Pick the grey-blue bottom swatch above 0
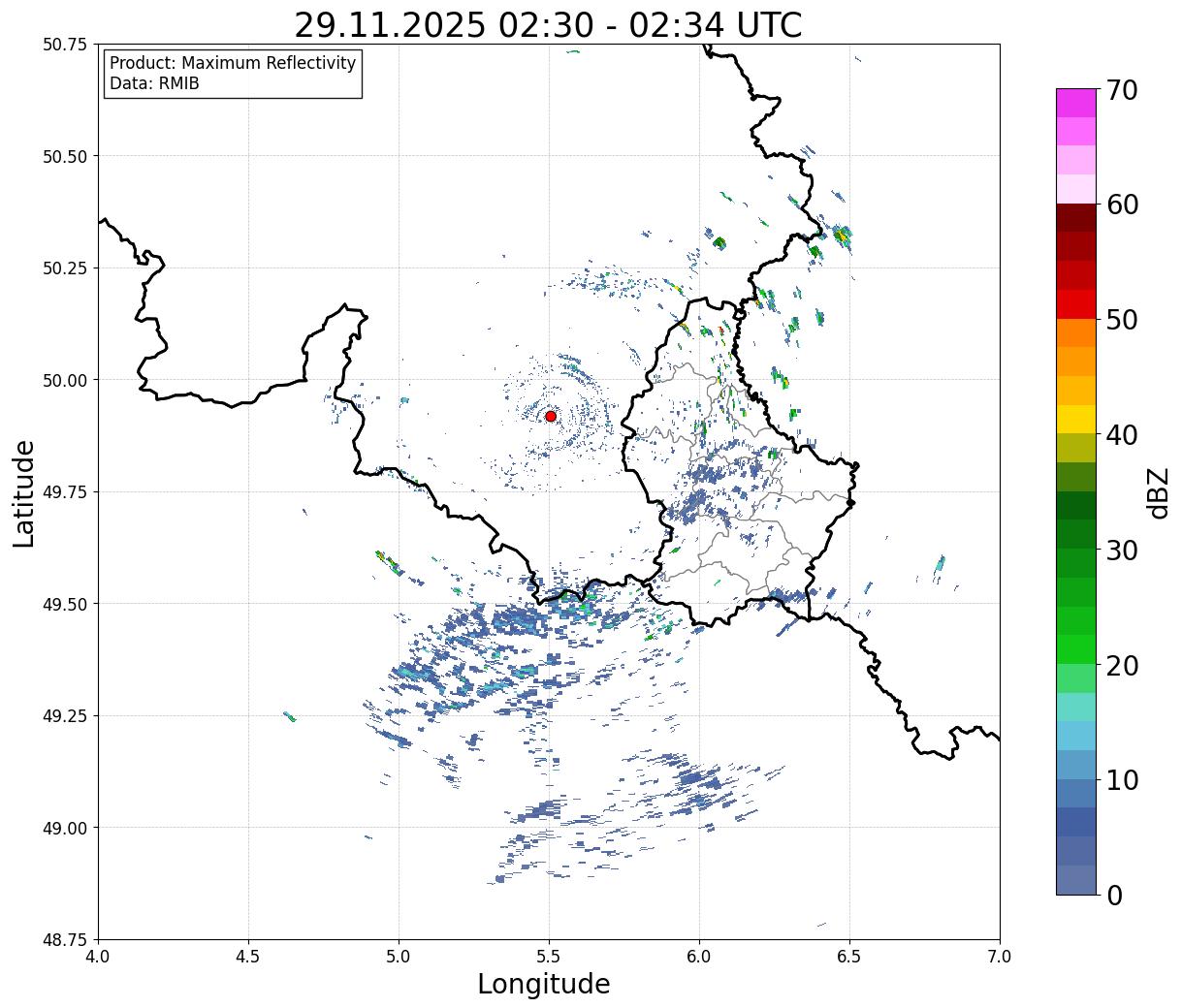The image size is (1182, 1008). (x=1076, y=879)
